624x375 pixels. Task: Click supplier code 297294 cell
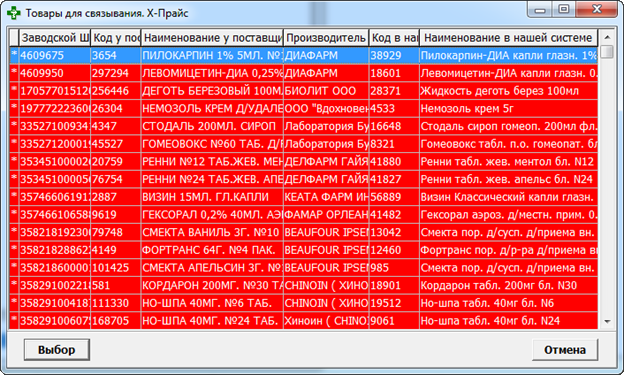116,73
